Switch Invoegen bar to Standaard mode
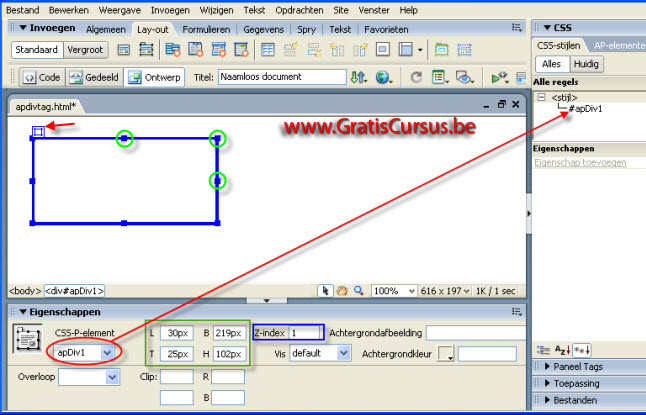 click(37, 50)
